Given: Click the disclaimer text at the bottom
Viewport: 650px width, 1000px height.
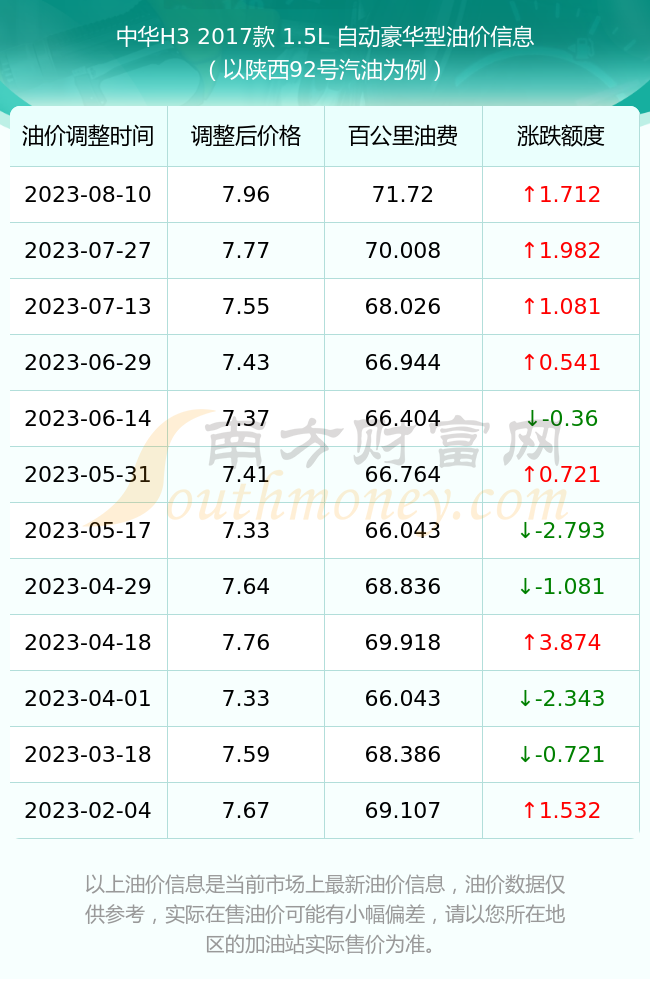Looking at the screenshot, I should (325, 915).
